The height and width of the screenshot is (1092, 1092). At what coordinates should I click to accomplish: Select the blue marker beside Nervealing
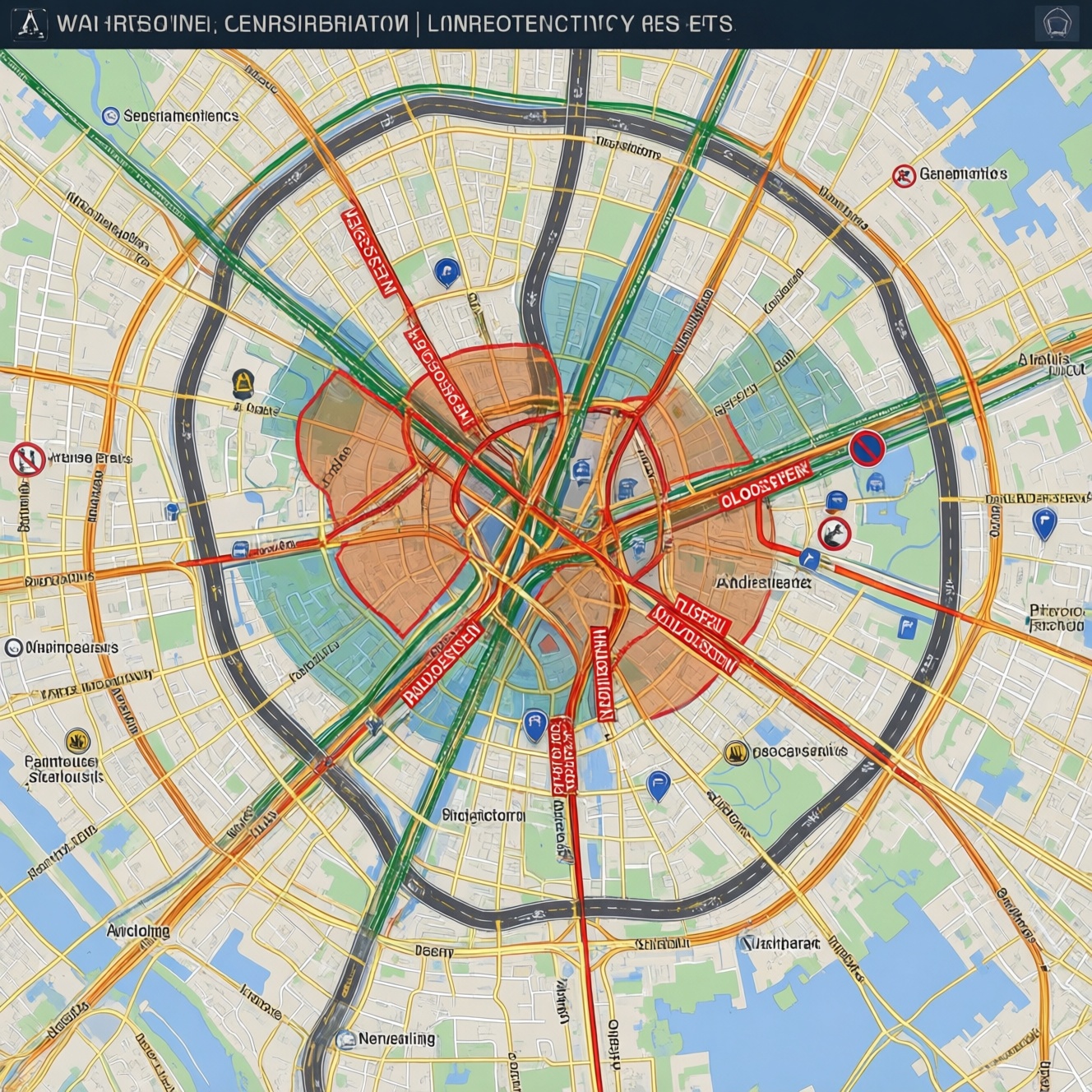[346, 1039]
